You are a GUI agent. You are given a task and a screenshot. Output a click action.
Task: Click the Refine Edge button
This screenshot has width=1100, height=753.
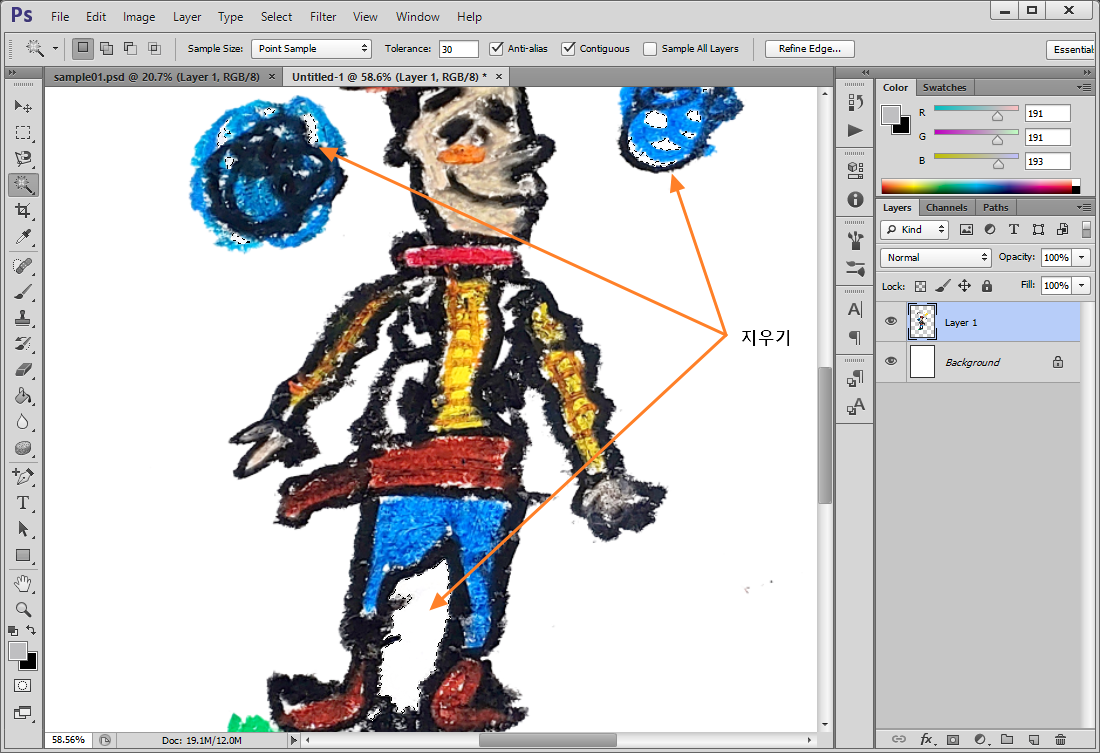(x=810, y=48)
